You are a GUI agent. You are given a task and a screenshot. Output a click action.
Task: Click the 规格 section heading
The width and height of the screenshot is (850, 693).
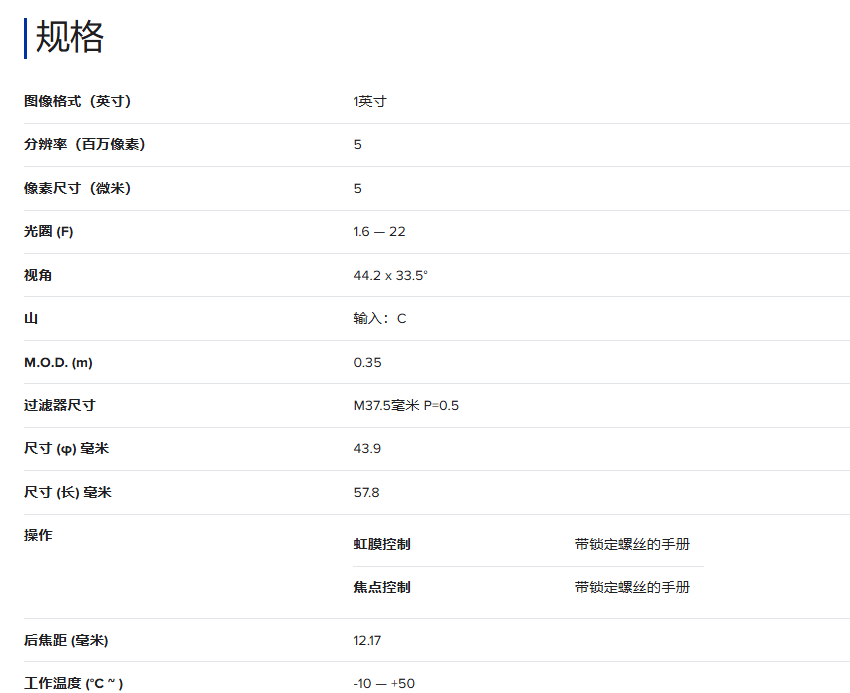click(x=70, y=37)
